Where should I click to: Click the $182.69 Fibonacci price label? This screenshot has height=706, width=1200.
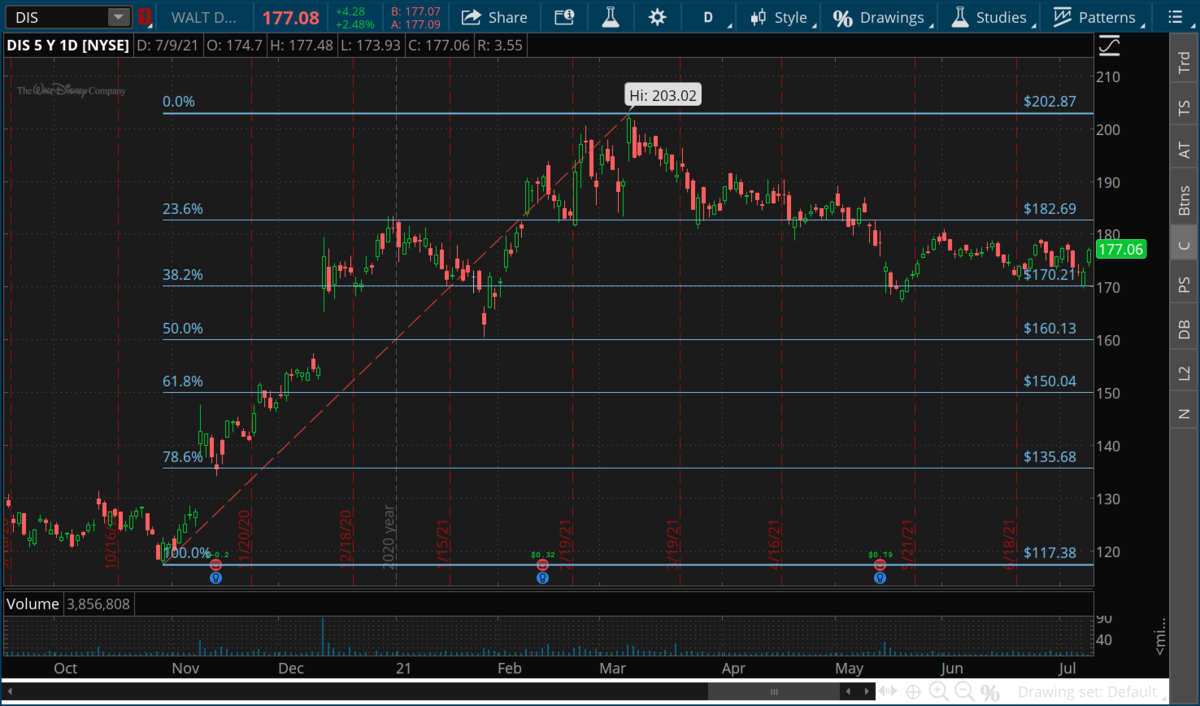pos(1050,209)
